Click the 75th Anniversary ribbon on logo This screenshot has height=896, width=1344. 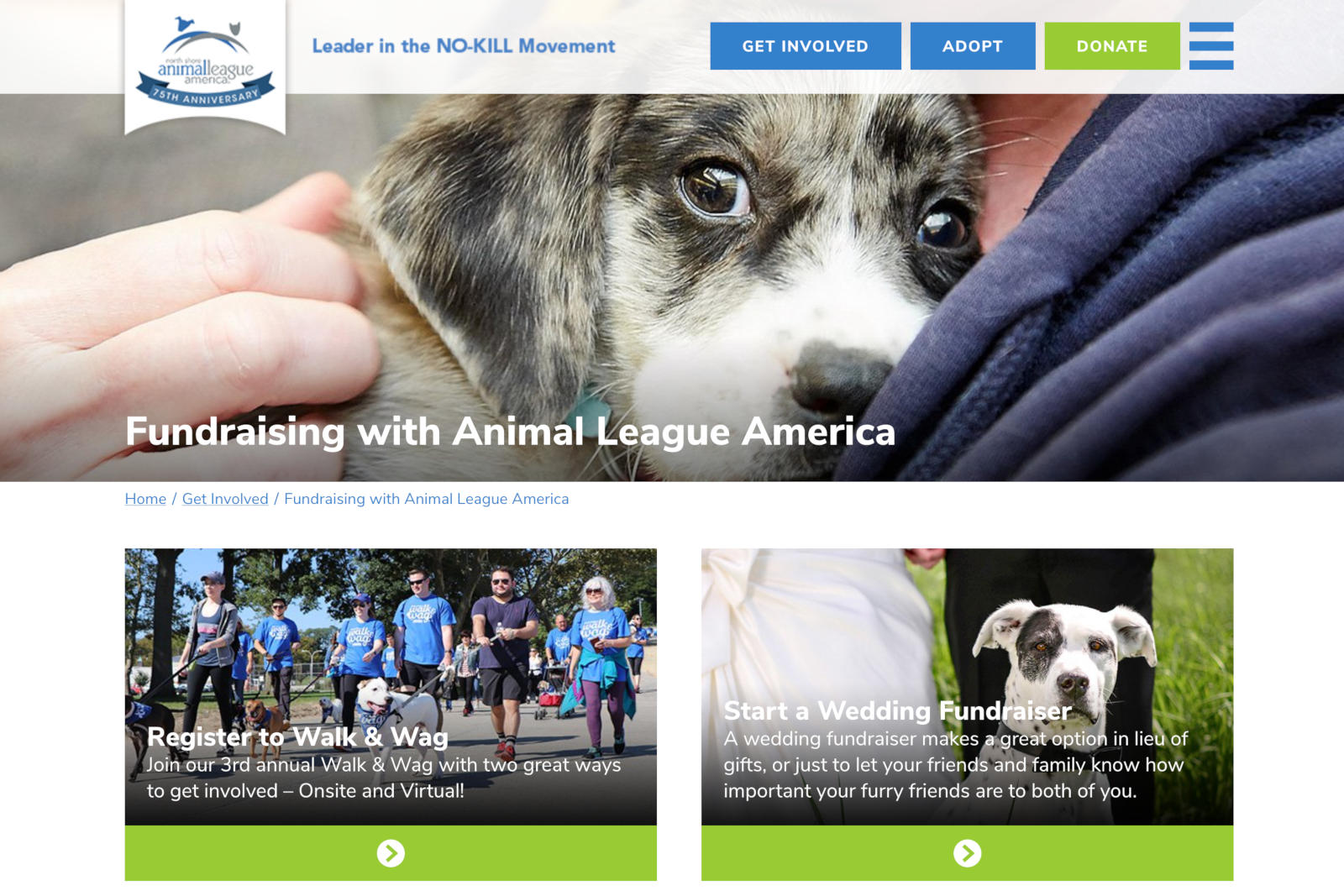pyautogui.click(x=205, y=94)
